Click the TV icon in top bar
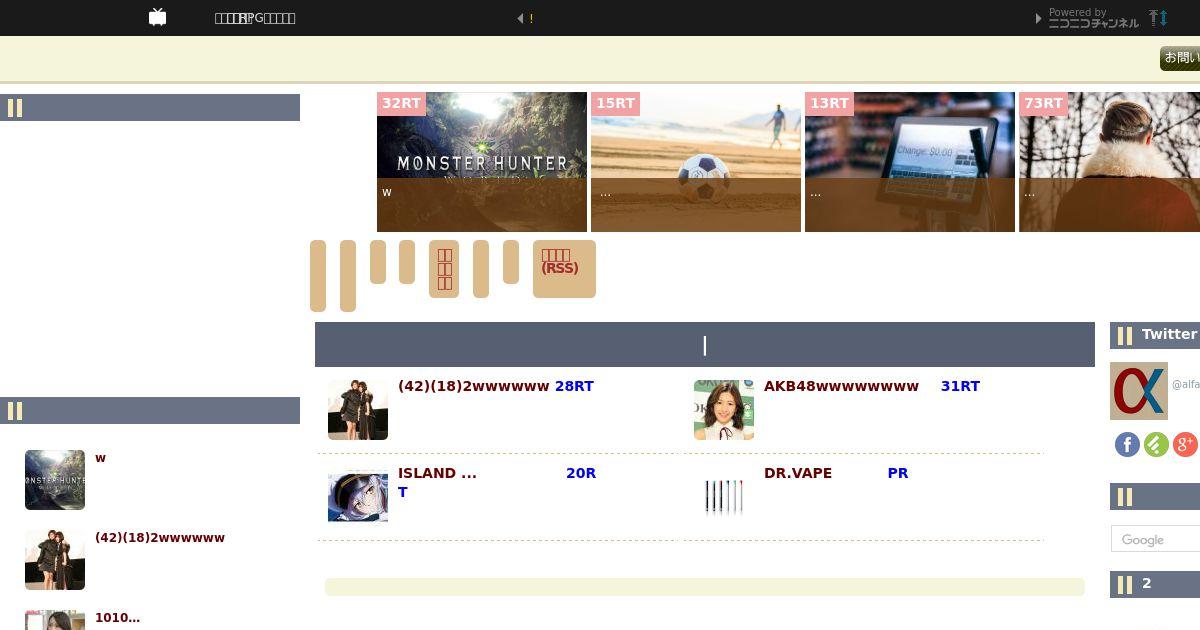The width and height of the screenshot is (1200, 630). (157, 17)
